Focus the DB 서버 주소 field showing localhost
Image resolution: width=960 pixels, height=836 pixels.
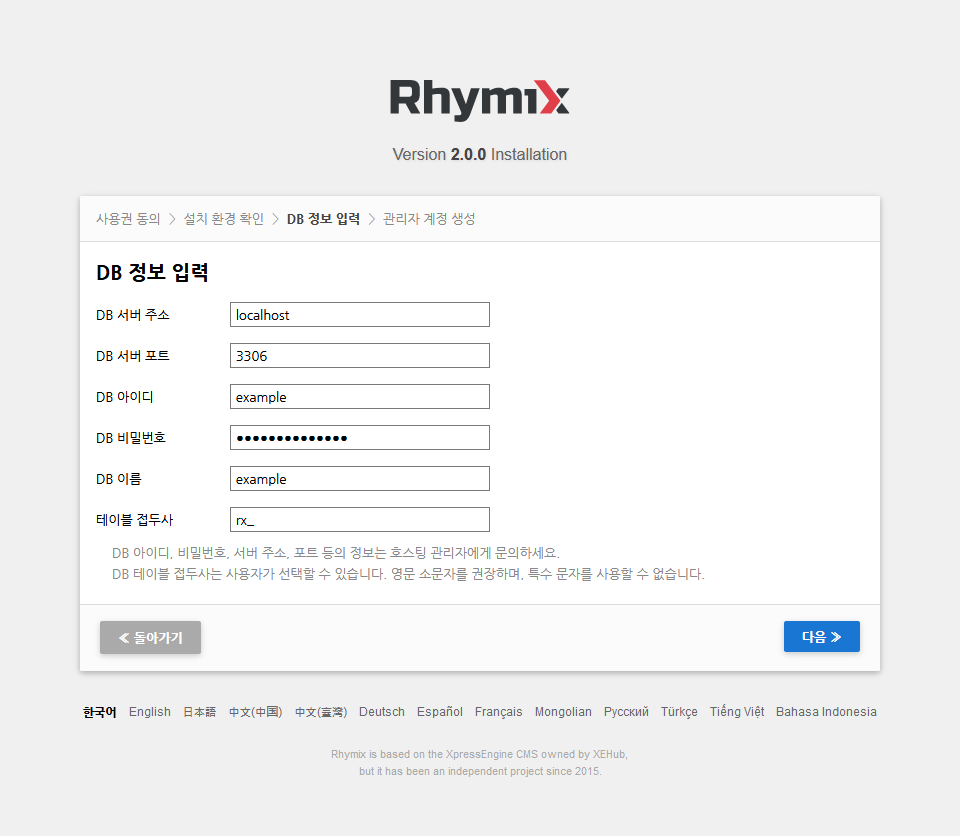click(359, 314)
